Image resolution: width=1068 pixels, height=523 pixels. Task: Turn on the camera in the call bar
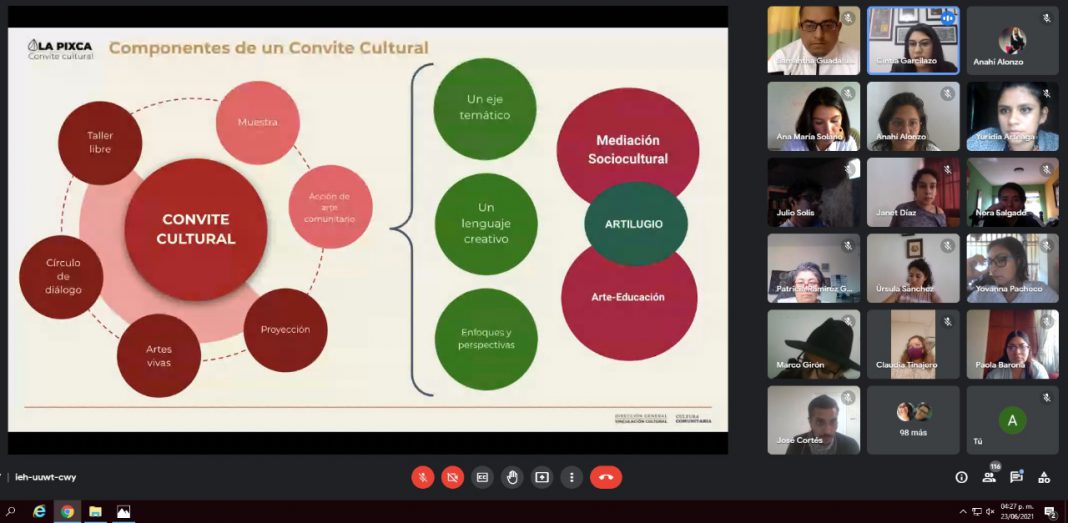(x=452, y=477)
